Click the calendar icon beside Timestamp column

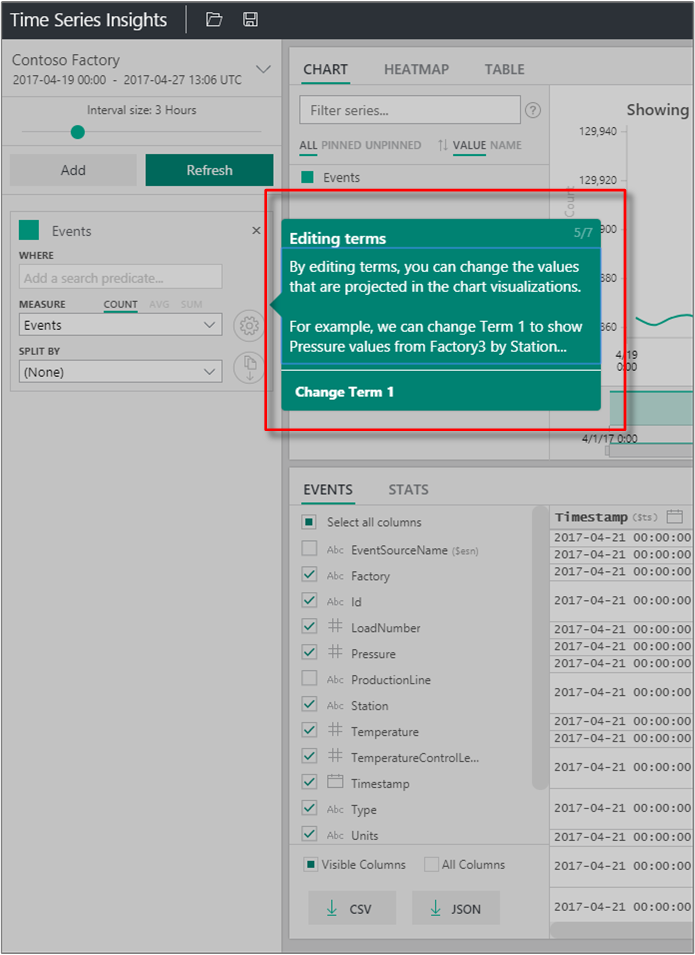[x=335, y=781]
